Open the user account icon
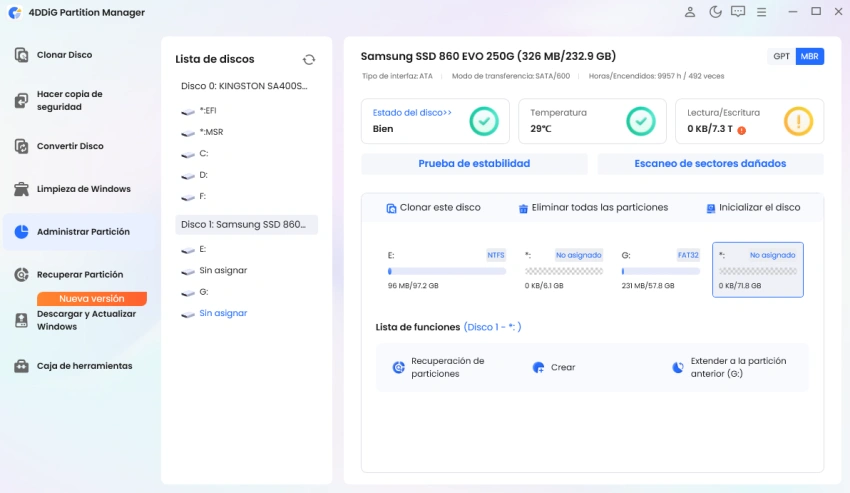The height and width of the screenshot is (493, 850). click(x=690, y=11)
